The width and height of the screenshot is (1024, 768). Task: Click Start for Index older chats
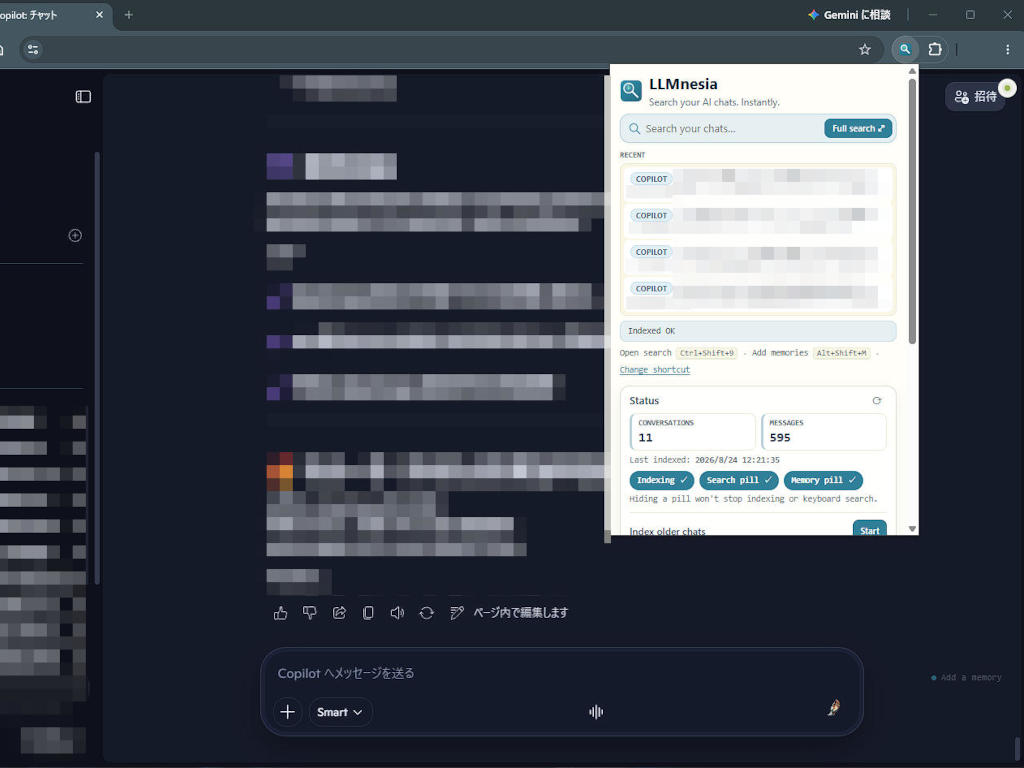click(x=869, y=530)
